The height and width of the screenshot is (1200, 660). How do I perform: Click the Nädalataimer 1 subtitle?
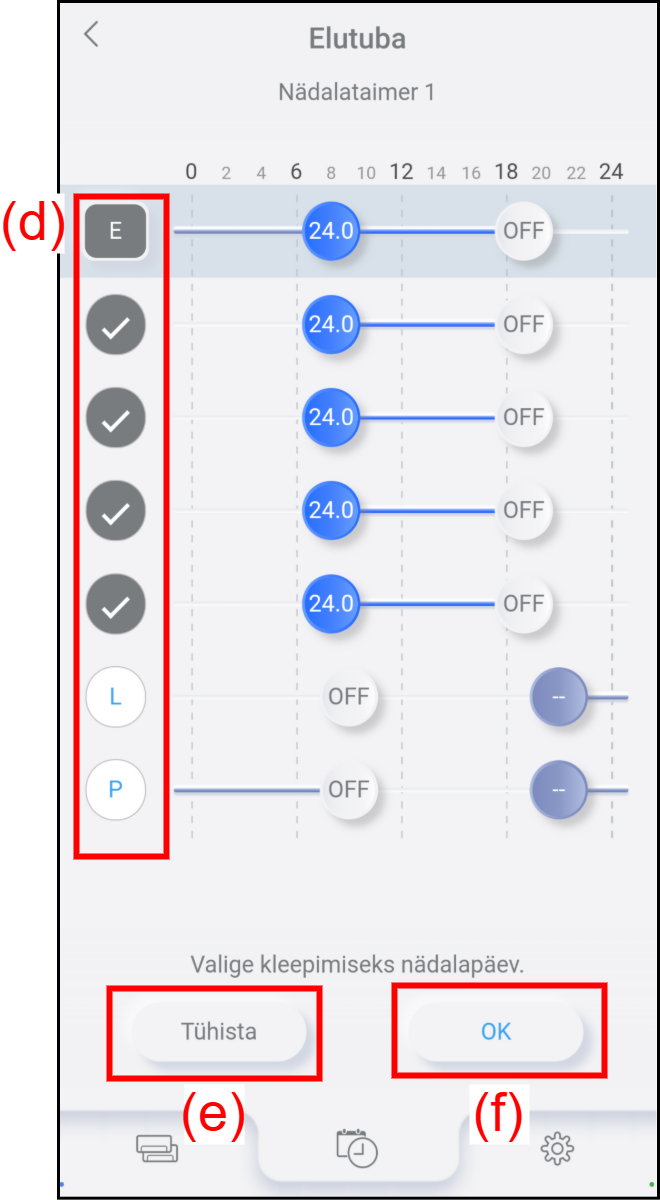click(x=357, y=92)
